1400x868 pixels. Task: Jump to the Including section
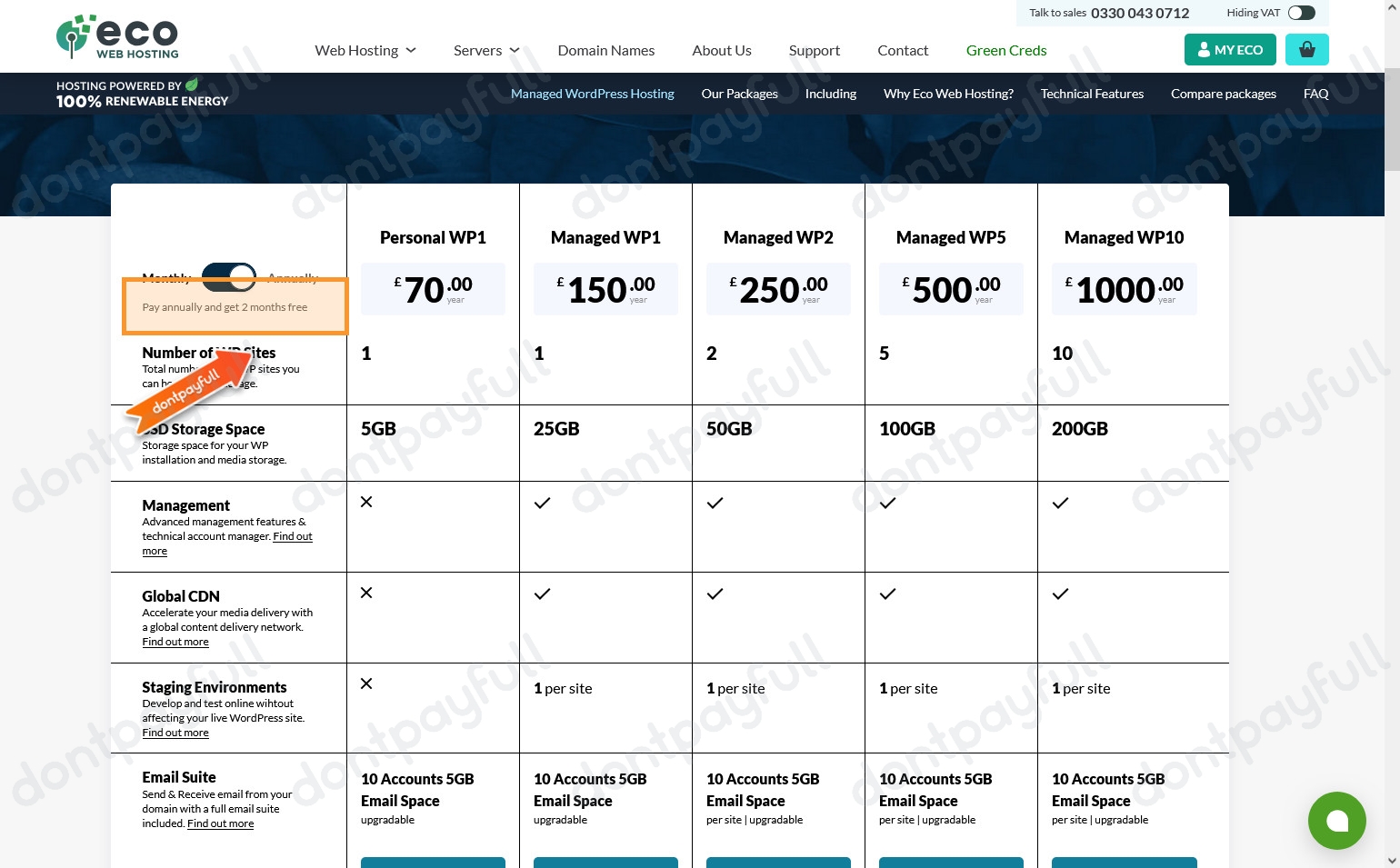pyautogui.click(x=831, y=94)
